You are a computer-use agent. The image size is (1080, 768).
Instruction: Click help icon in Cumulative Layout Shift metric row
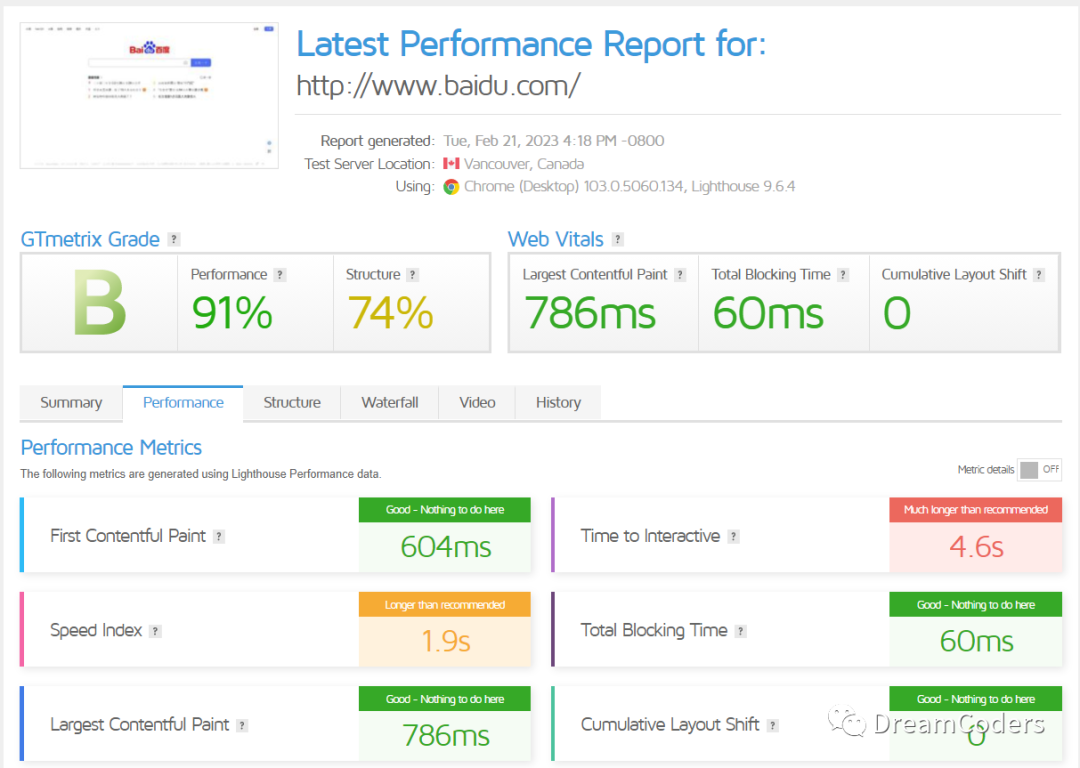(773, 725)
